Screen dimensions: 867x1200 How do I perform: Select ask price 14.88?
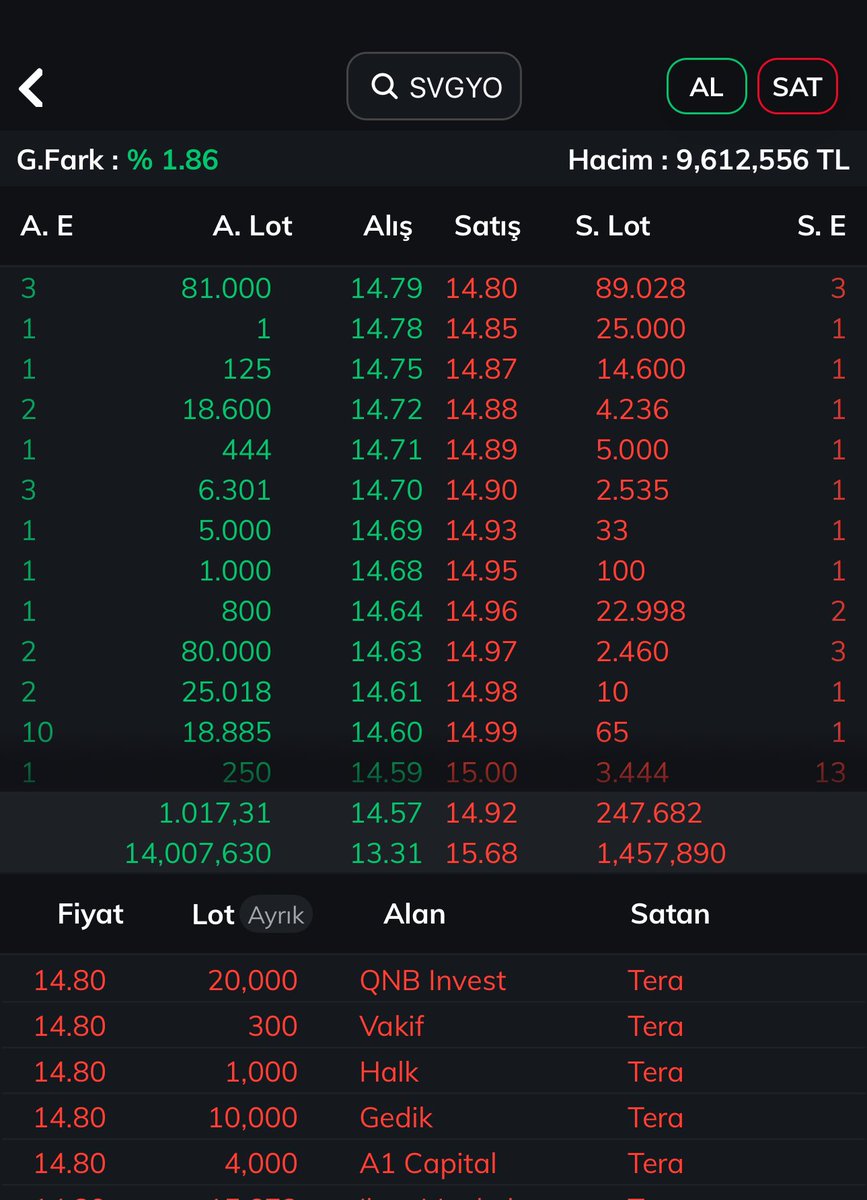(x=482, y=410)
